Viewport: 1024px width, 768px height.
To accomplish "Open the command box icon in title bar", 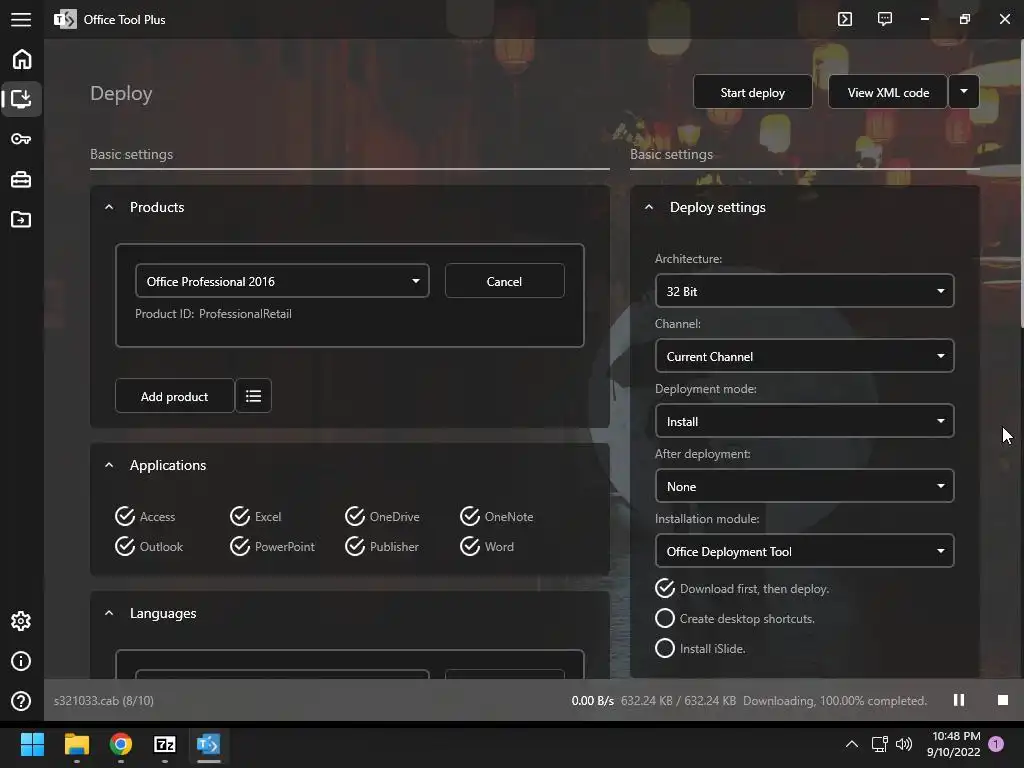I will click(x=845, y=19).
